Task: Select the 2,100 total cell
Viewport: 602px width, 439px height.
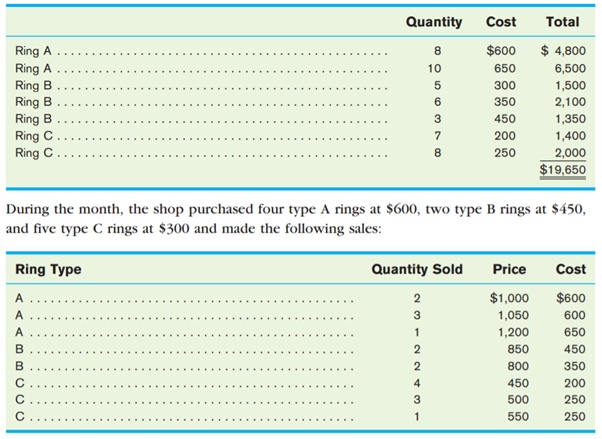Action: click(569, 102)
